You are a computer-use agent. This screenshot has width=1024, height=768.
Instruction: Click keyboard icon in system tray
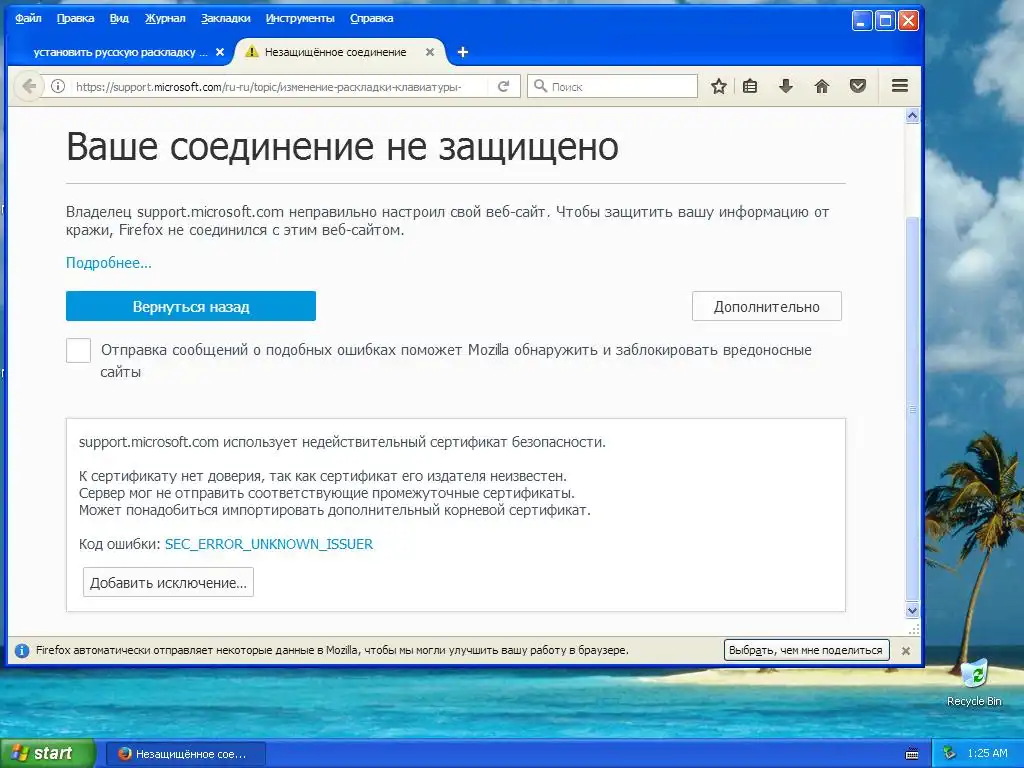pyautogui.click(x=912, y=754)
